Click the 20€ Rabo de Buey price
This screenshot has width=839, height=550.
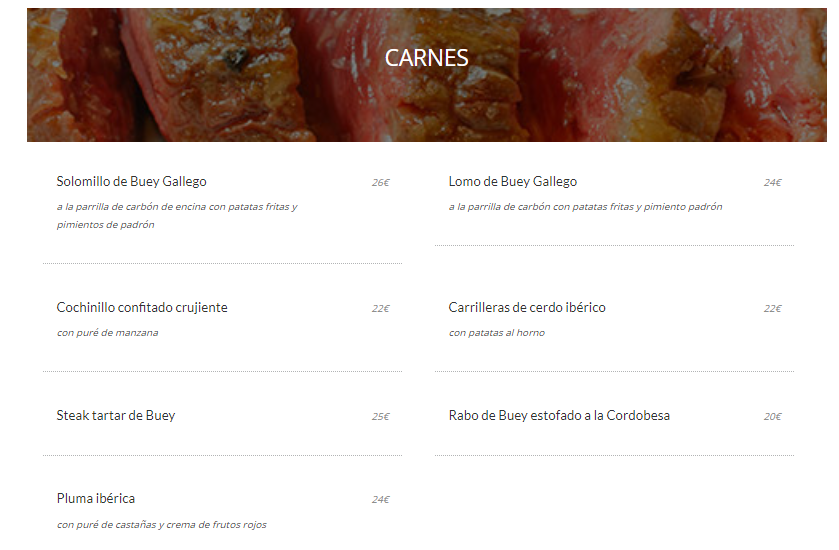pyautogui.click(x=772, y=417)
